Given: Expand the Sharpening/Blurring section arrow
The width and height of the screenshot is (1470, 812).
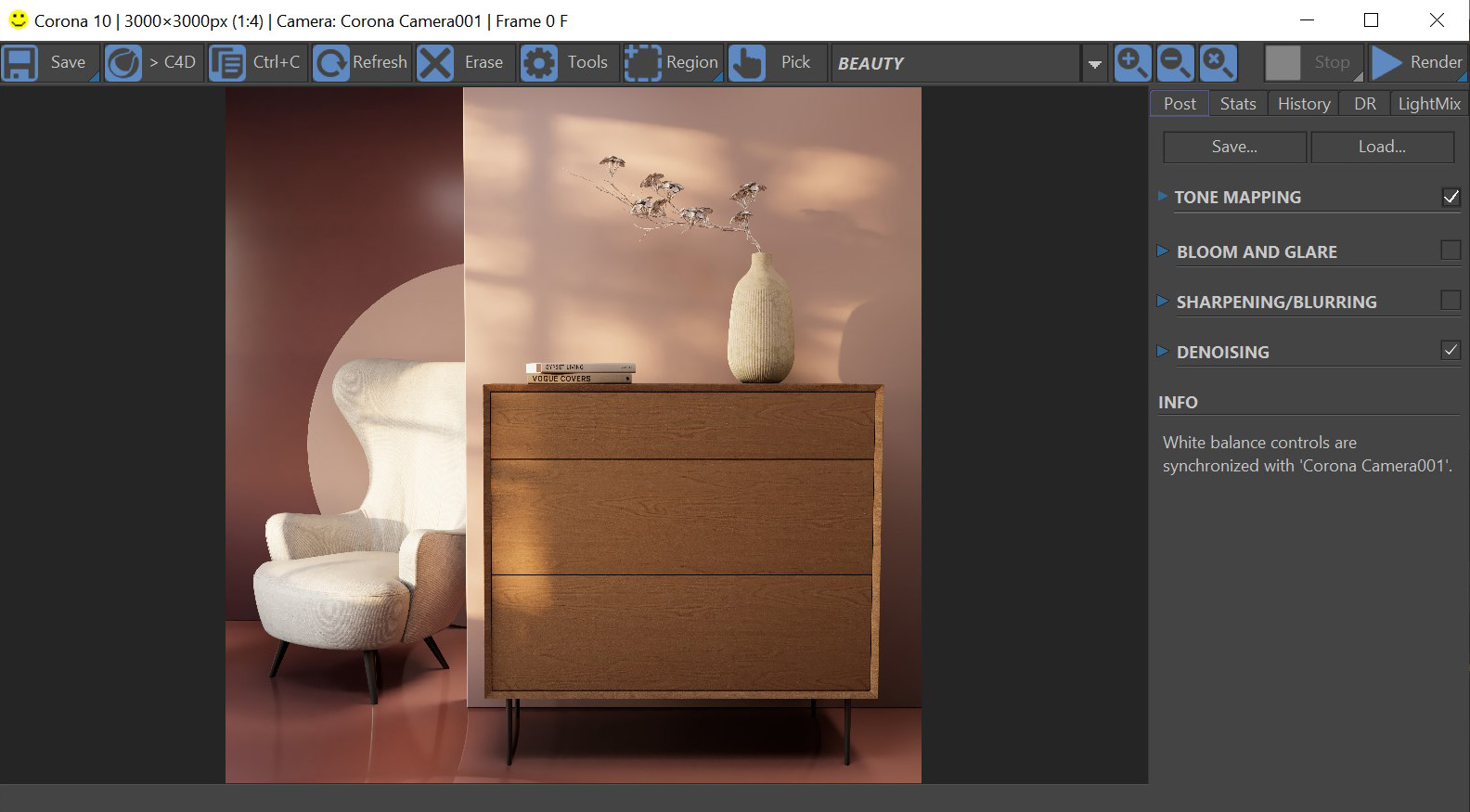Looking at the screenshot, I should pyautogui.click(x=1163, y=301).
